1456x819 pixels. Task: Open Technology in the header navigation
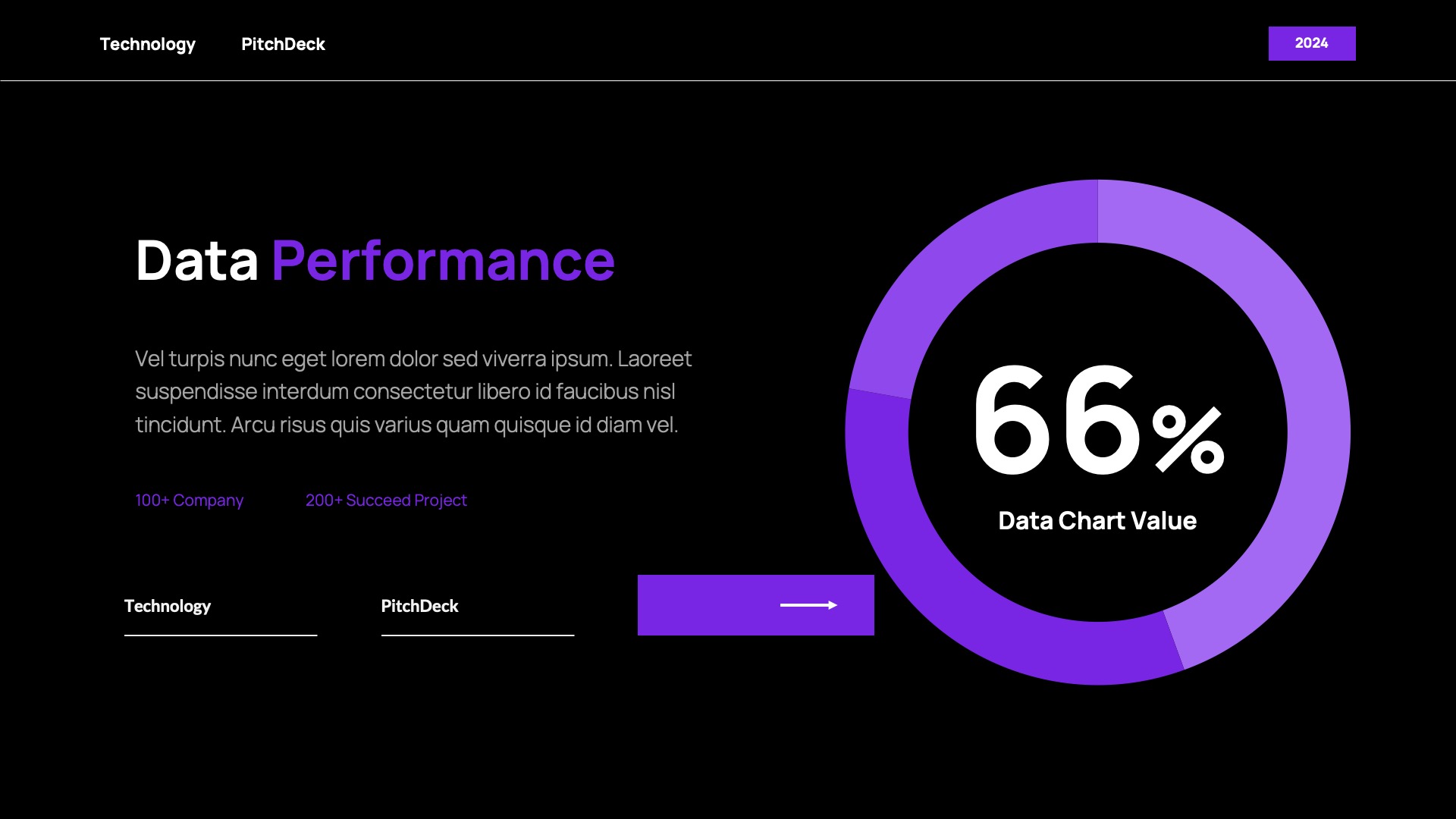pyautogui.click(x=148, y=44)
